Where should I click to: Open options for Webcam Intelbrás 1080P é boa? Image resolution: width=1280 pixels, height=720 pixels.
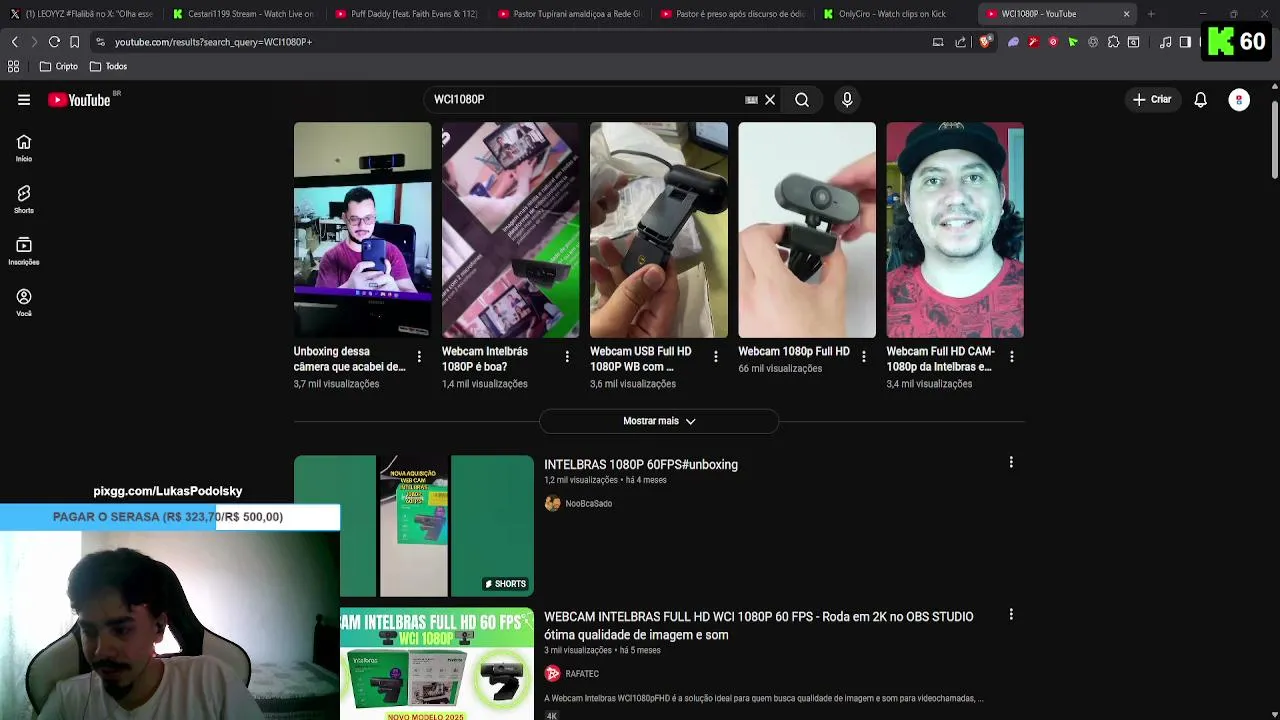point(567,356)
